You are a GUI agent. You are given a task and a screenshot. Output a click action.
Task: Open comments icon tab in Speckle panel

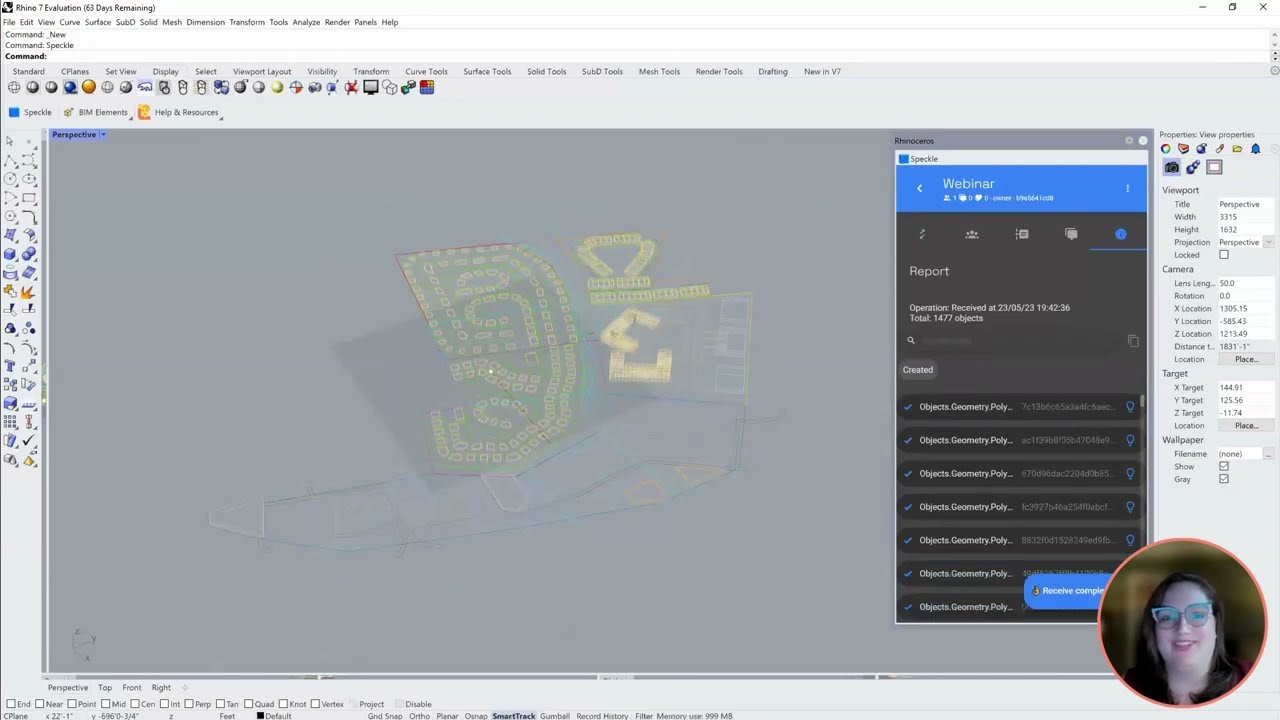[1071, 234]
